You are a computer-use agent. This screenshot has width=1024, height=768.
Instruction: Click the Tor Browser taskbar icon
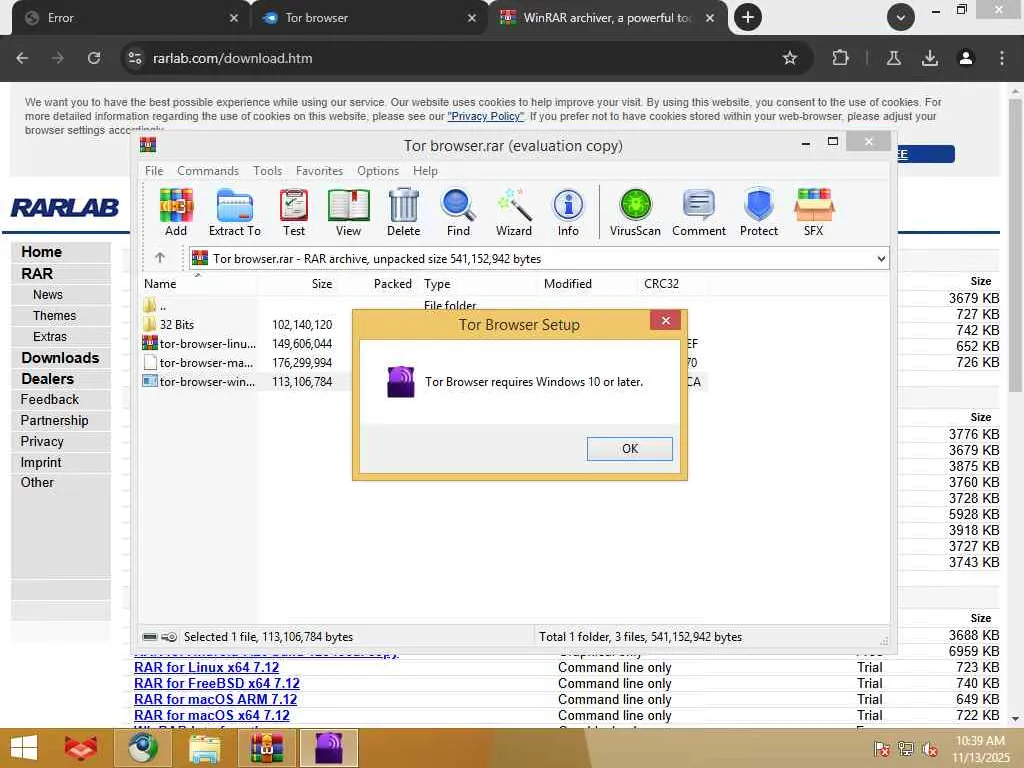[328, 748]
